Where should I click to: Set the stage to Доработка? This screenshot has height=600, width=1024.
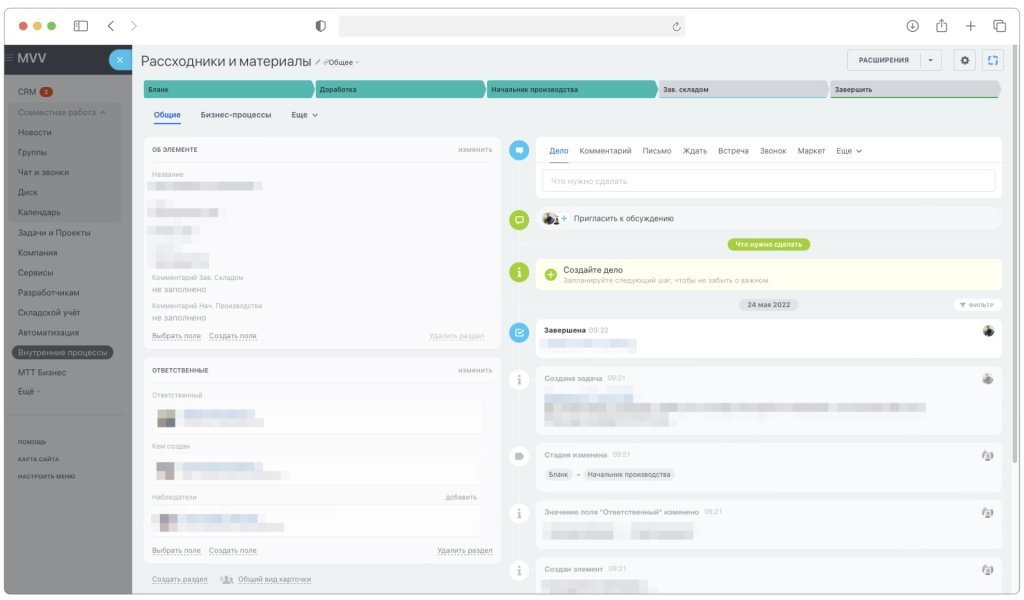[x=400, y=89]
